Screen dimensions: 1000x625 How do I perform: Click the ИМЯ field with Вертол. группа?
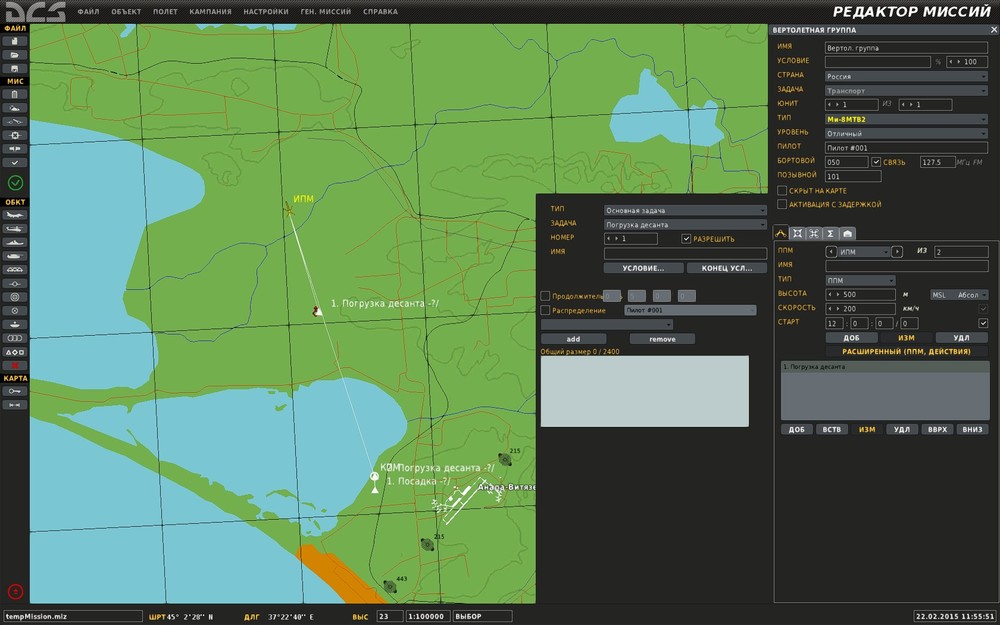click(906, 47)
